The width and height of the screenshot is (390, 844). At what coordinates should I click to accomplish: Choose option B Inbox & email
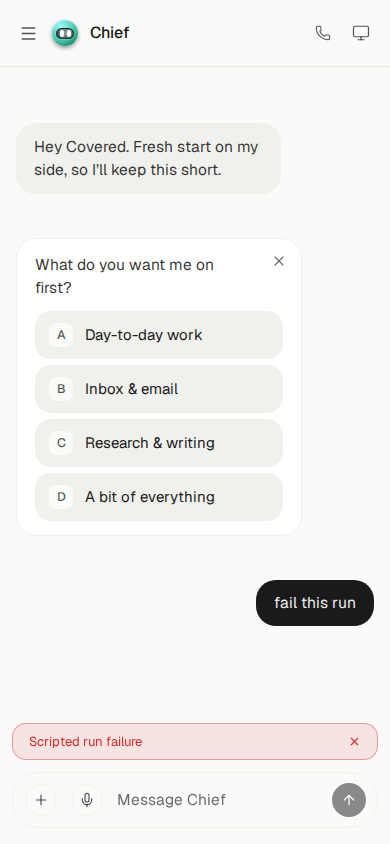click(159, 389)
